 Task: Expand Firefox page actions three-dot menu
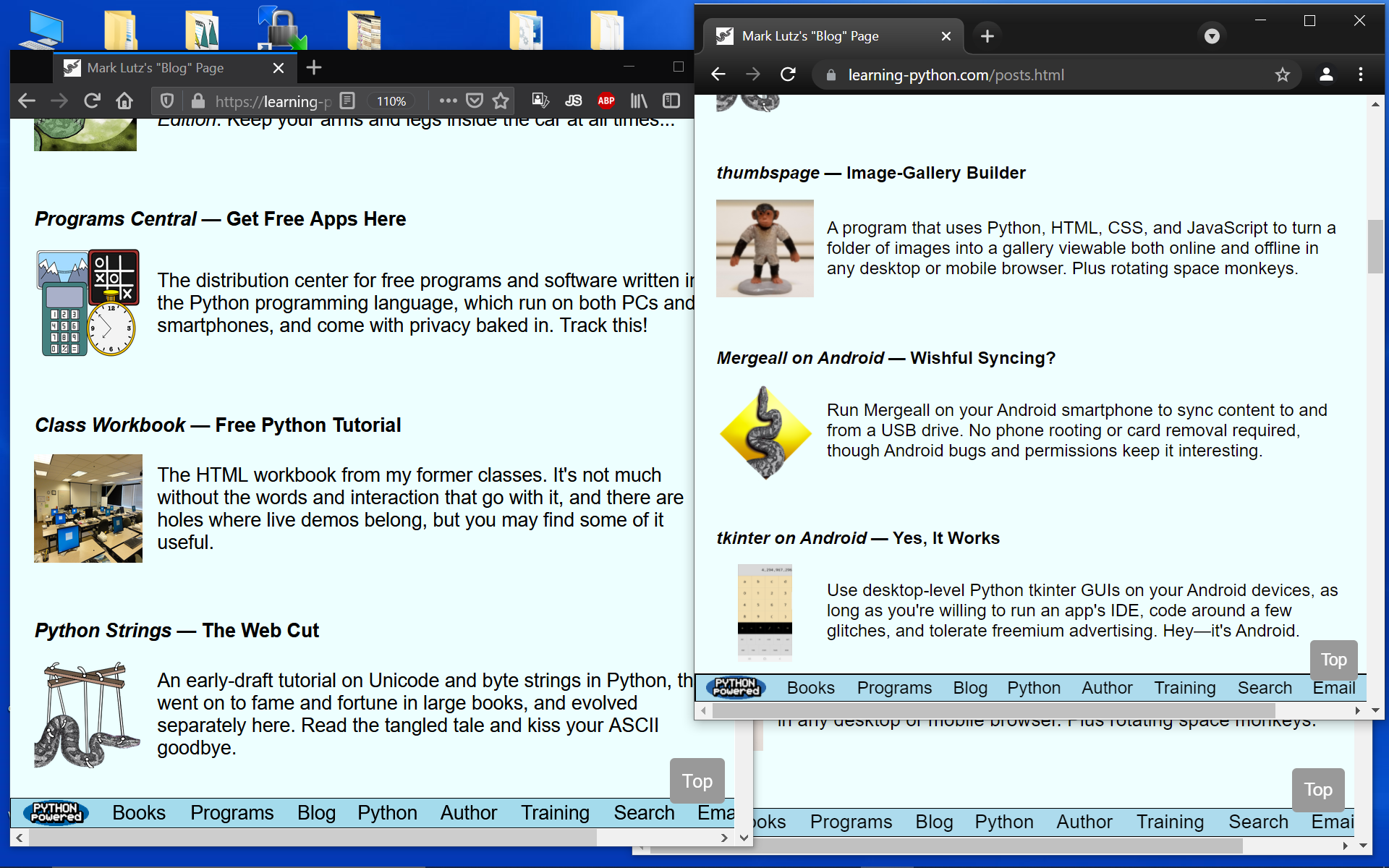click(449, 101)
